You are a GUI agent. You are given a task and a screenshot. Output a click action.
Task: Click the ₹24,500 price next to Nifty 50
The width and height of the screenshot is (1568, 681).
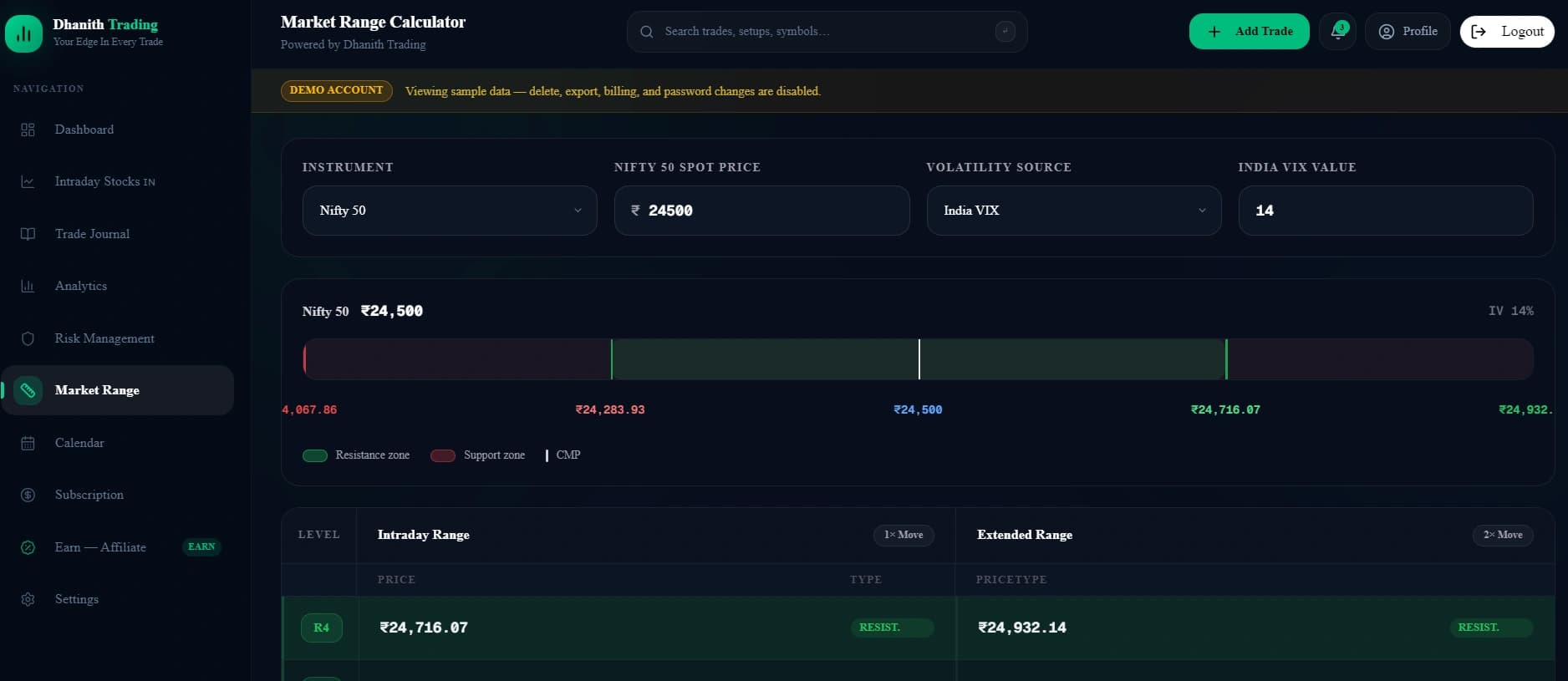392,311
